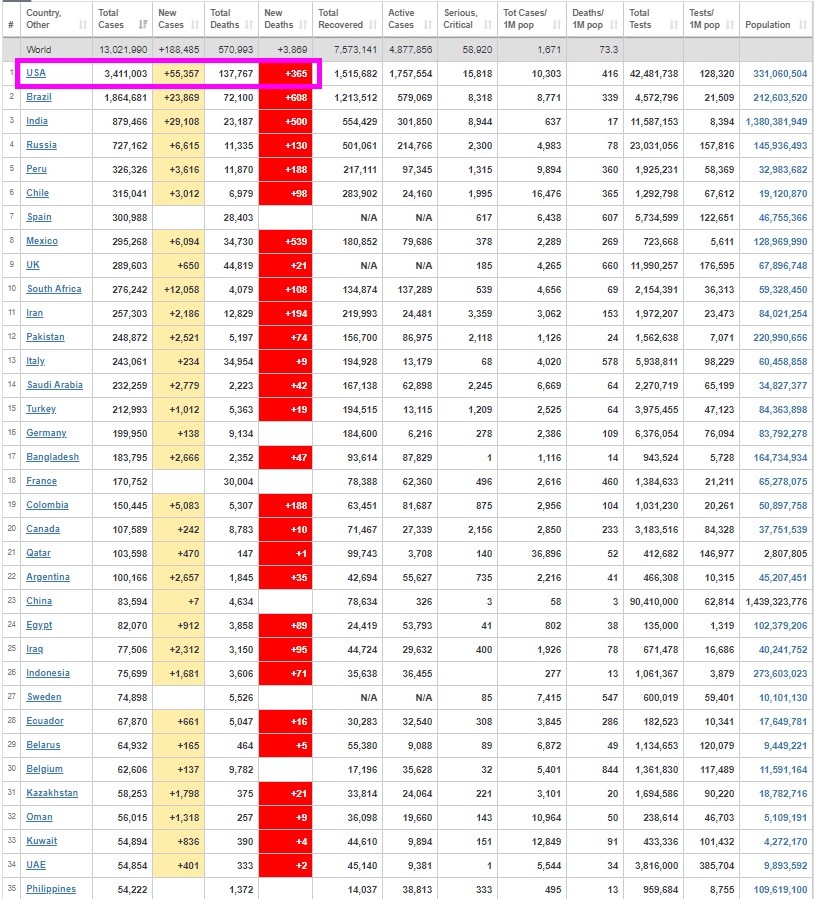815x899 pixels.
Task: Click the World summary row label
Action: [41, 49]
